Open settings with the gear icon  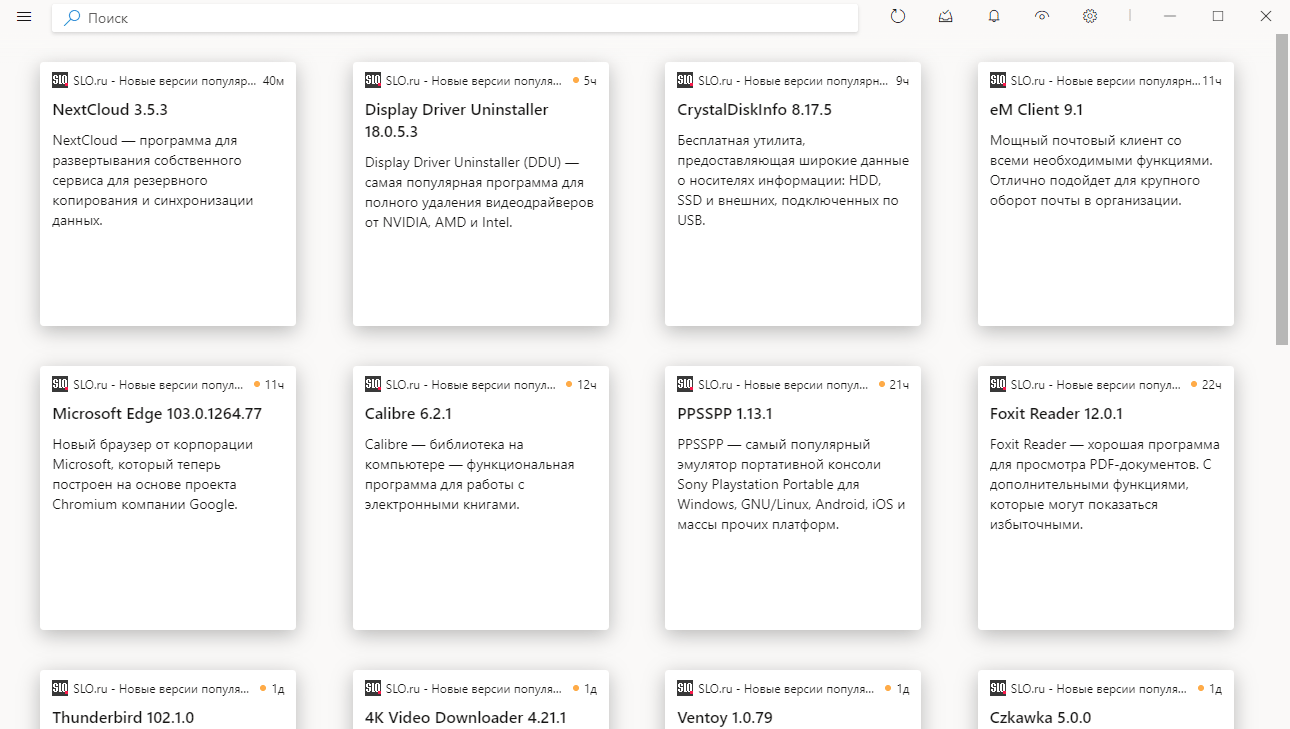point(1090,16)
